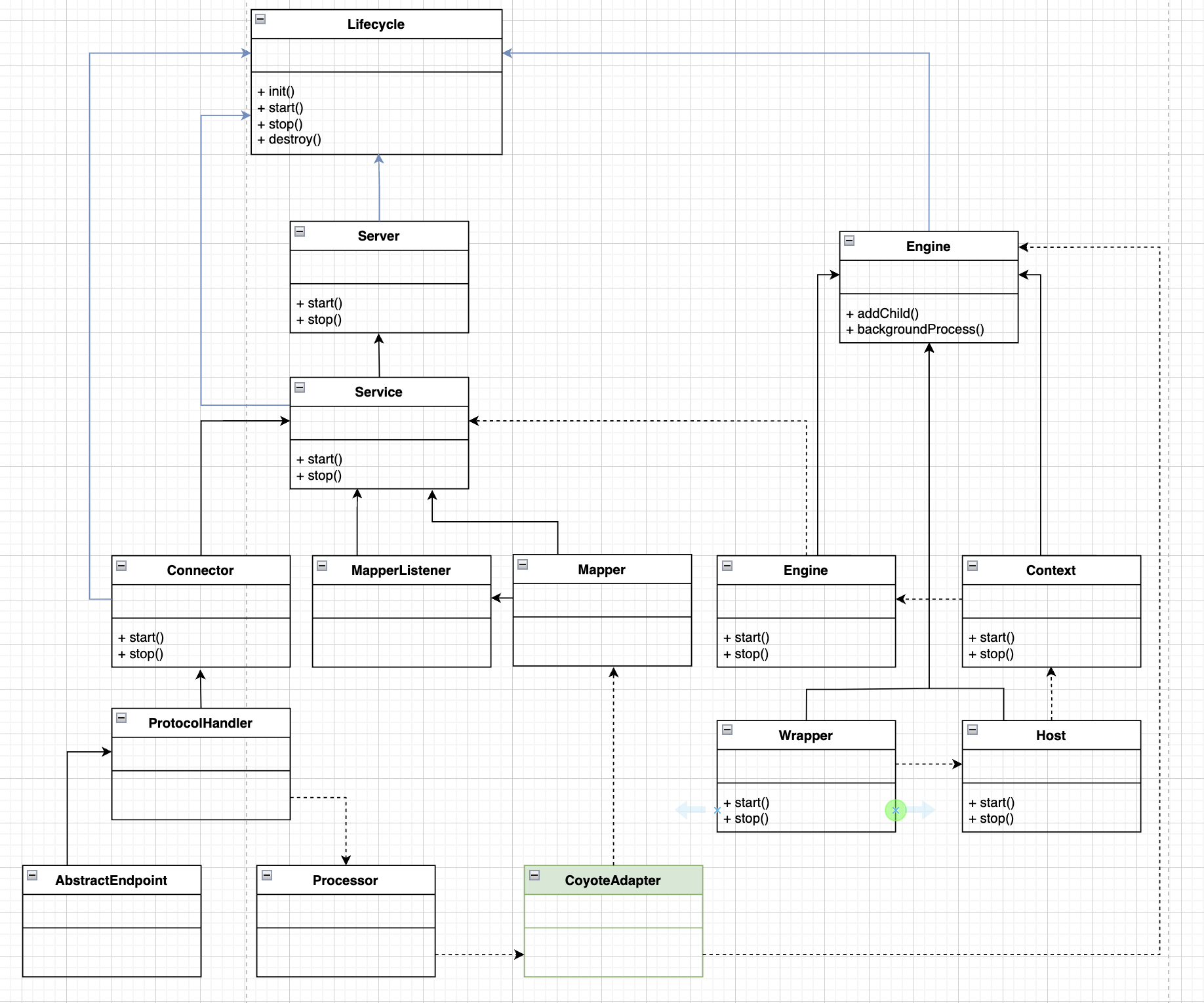Click the green connection point on Wrapper
Viewport: 1204px width, 1003px height.
(x=895, y=810)
